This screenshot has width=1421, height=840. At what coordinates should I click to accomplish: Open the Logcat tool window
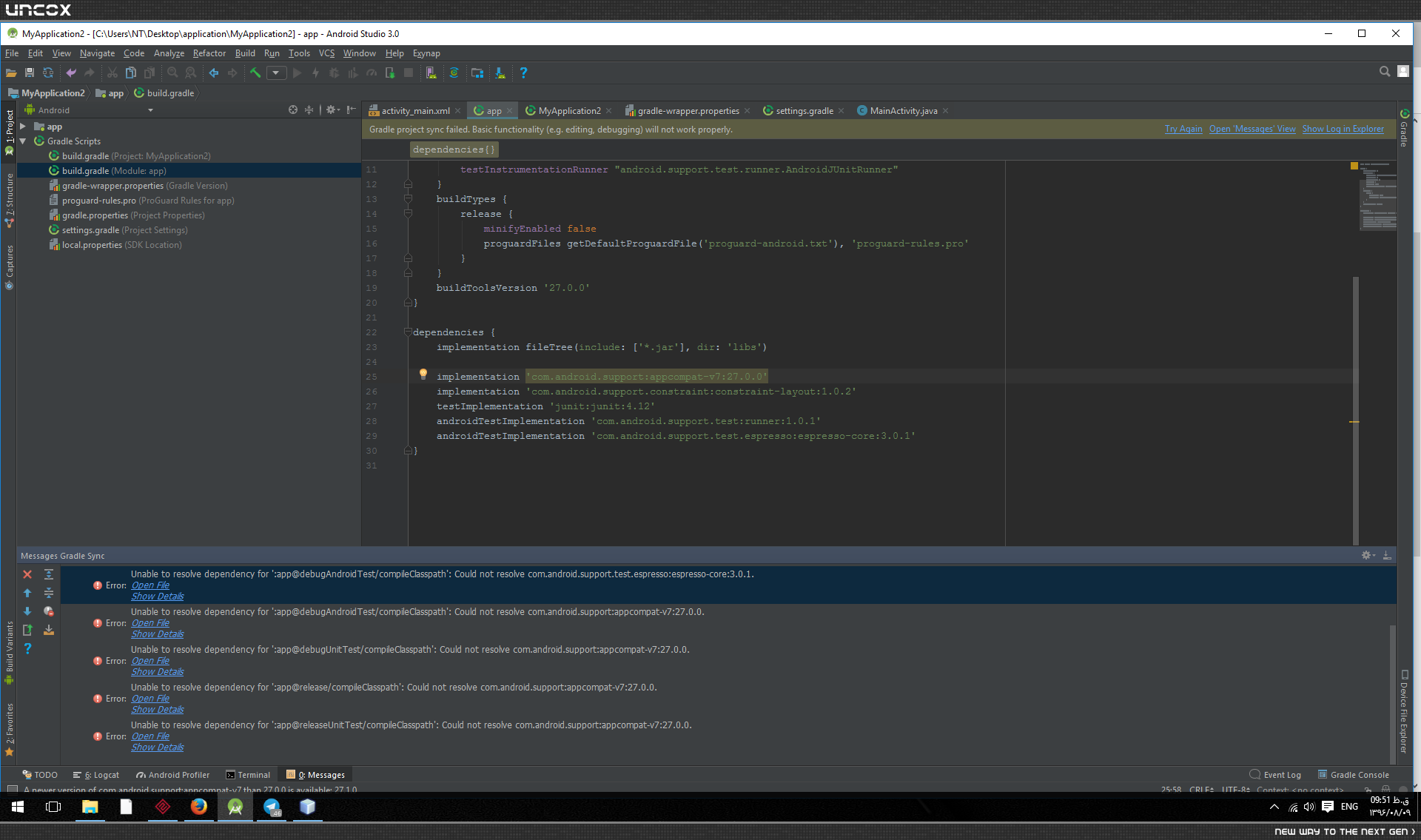pyautogui.click(x=96, y=775)
